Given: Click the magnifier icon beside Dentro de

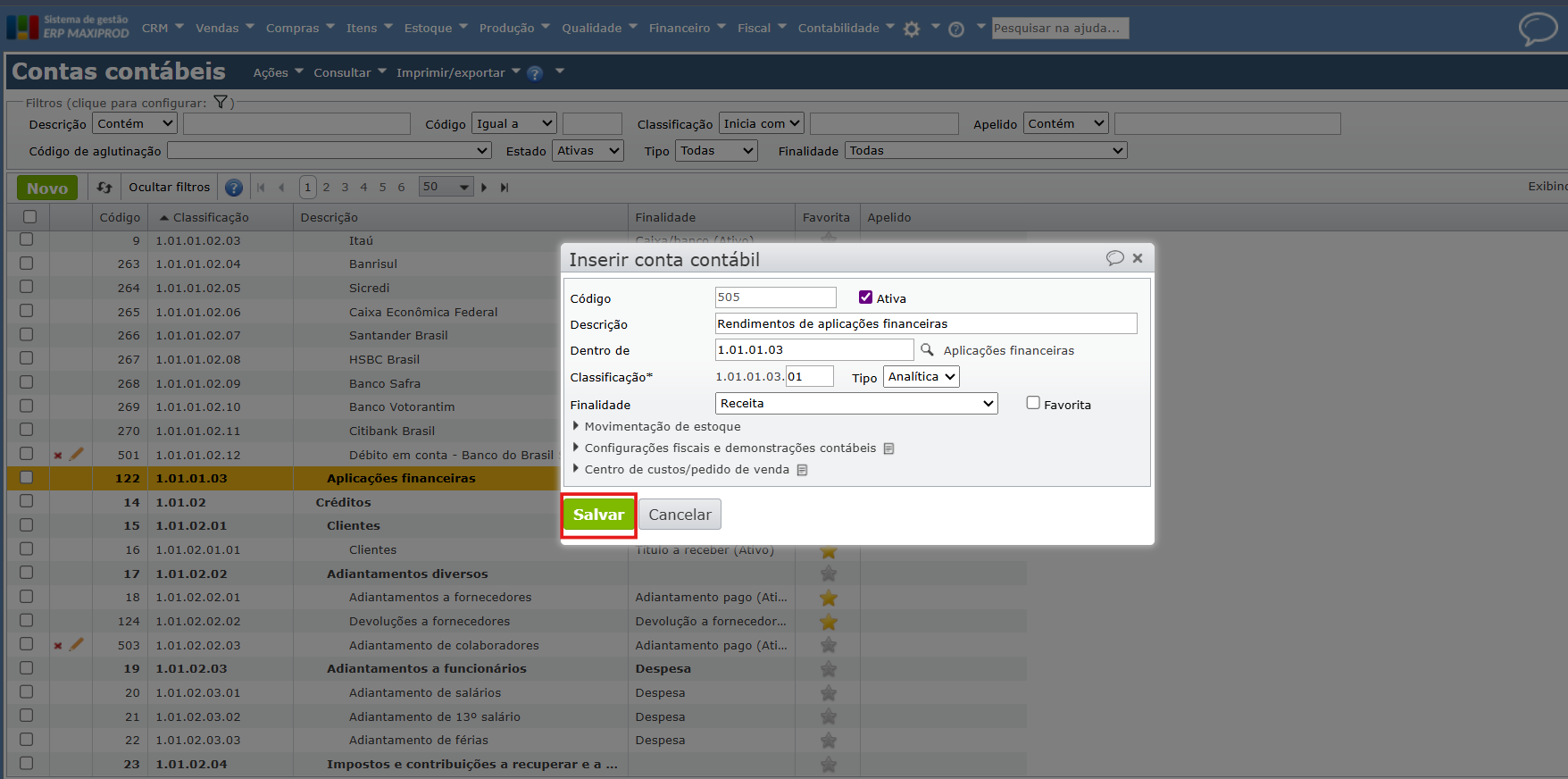Looking at the screenshot, I should 927,350.
